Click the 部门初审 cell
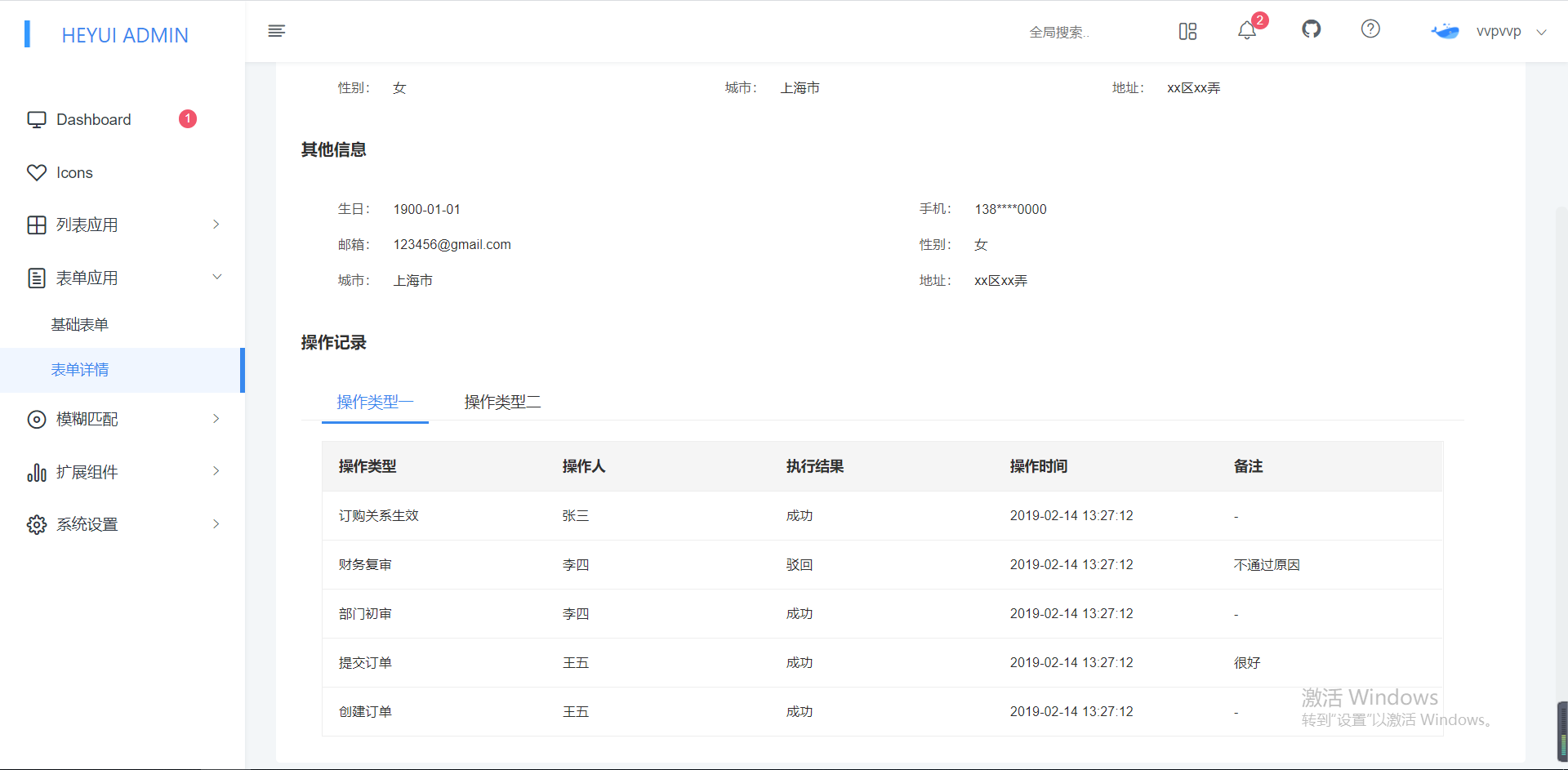 [x=365, y=614]
